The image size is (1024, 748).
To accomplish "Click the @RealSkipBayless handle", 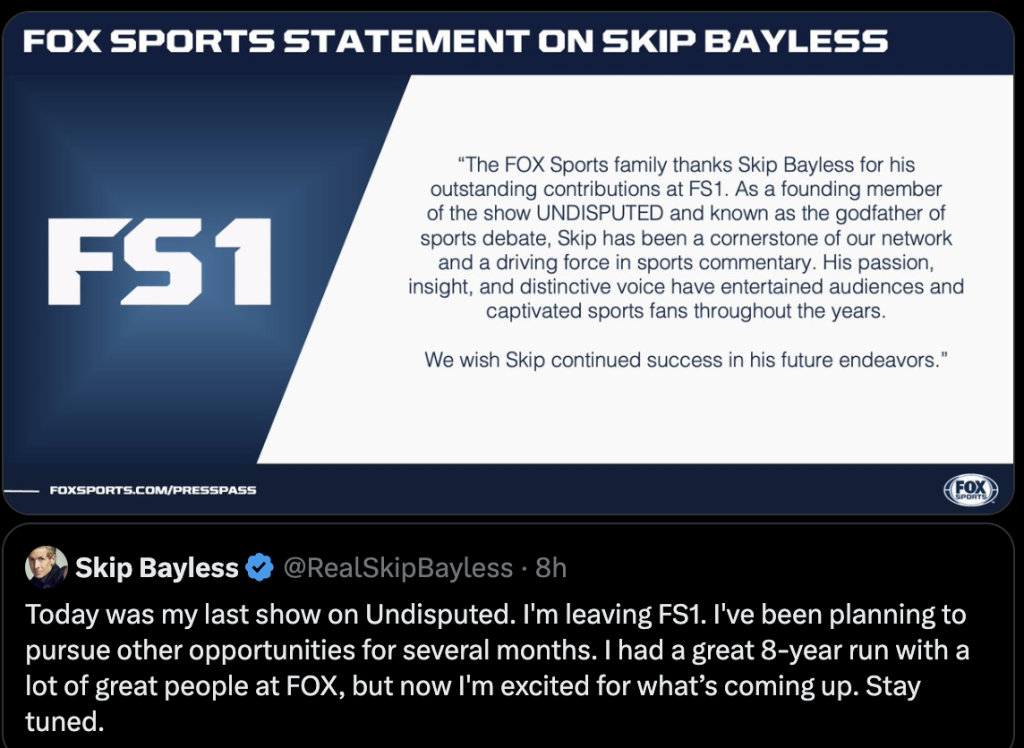I will coord(398,569).
